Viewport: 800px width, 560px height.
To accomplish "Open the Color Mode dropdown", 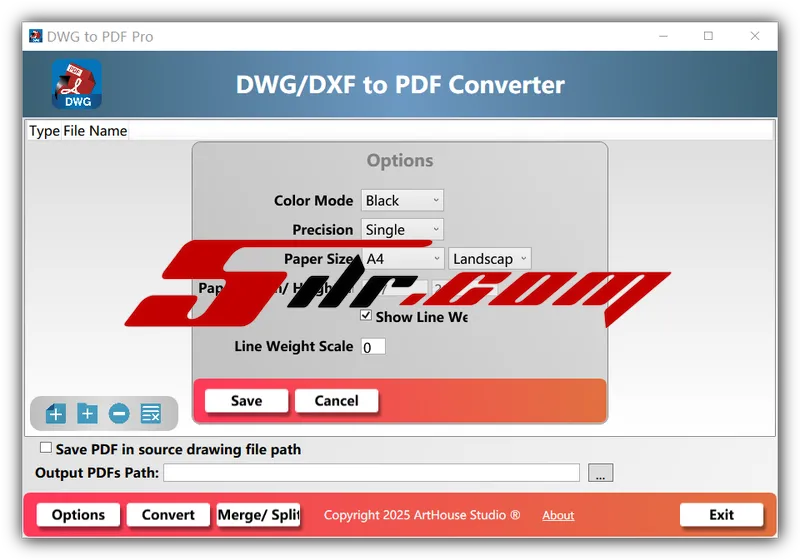I will pos(402,200).
